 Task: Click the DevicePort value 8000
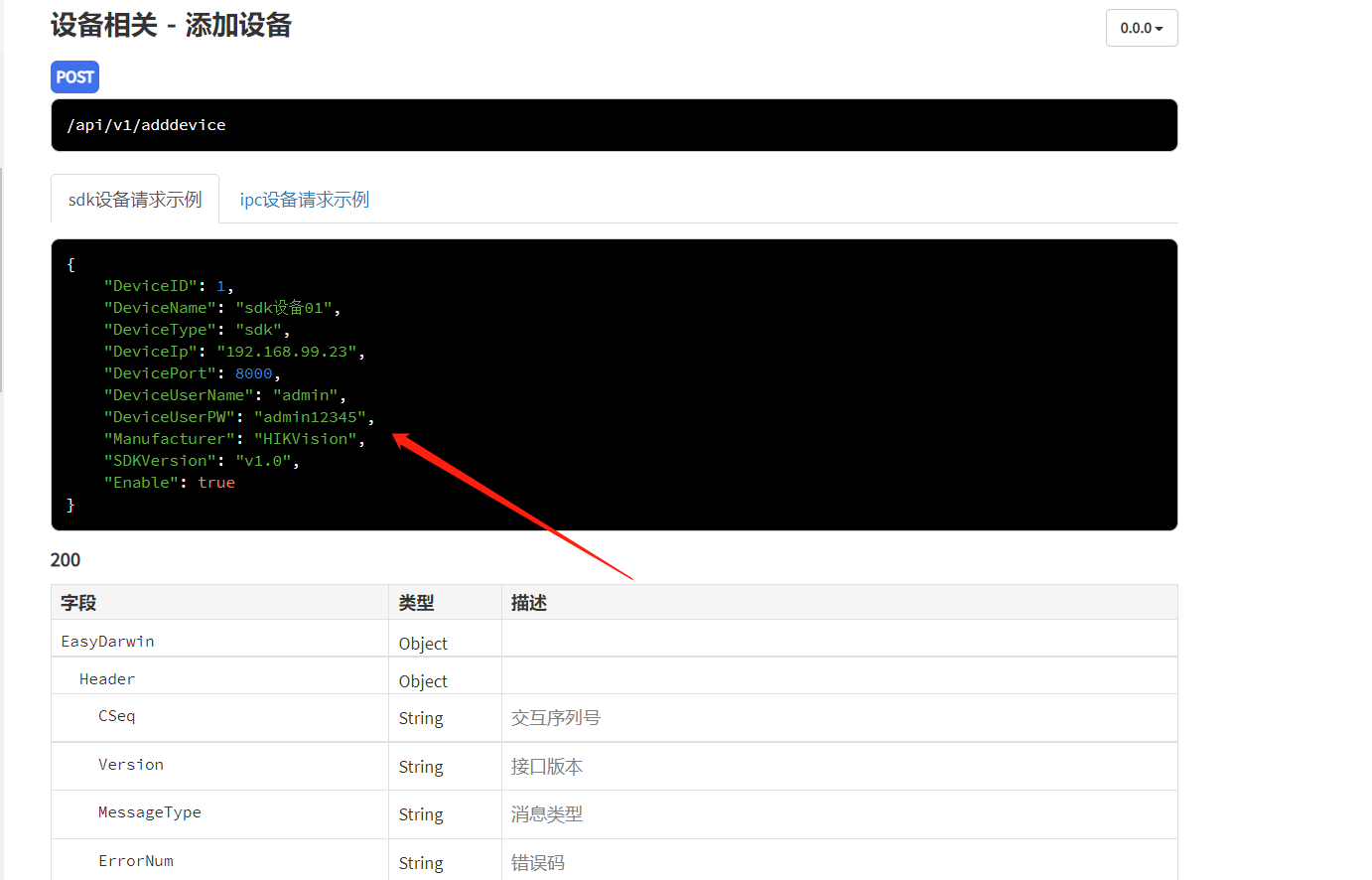(253, 373)
